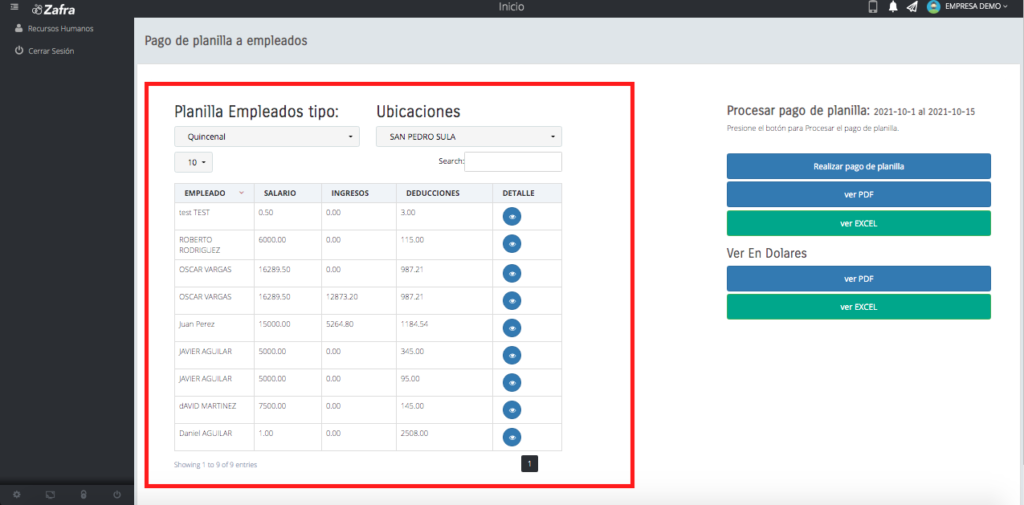View detail eye for Juan Perez
The image size is (1024, 505).
click(512, 328)
